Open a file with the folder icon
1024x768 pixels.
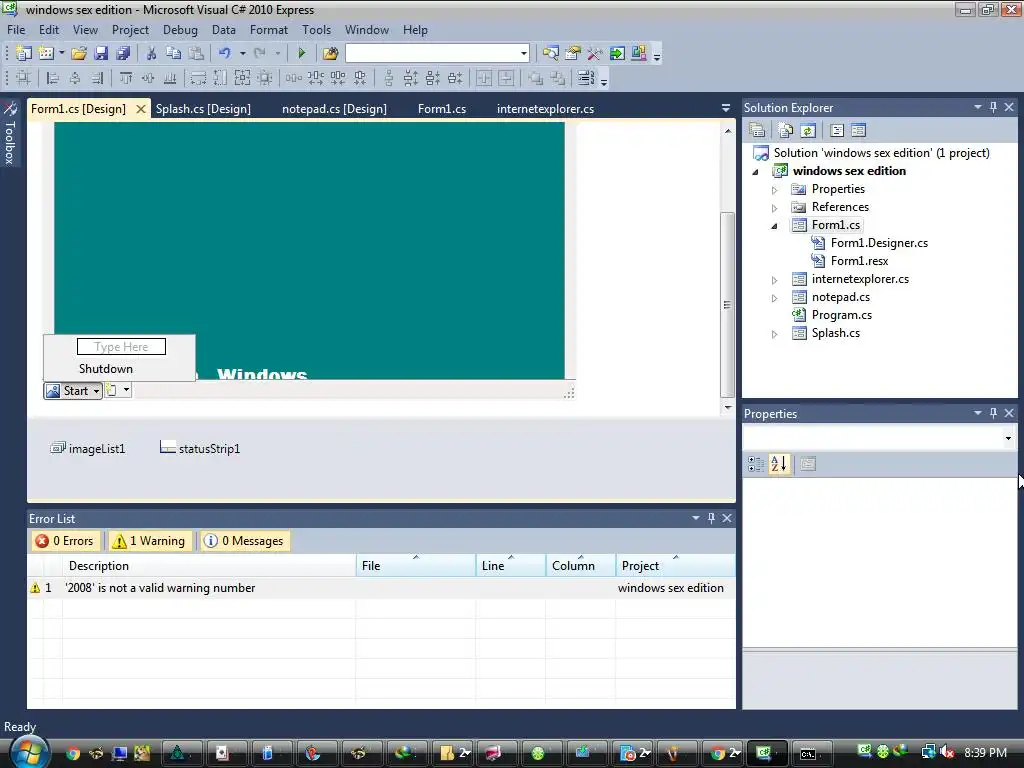tap(79, 54)
